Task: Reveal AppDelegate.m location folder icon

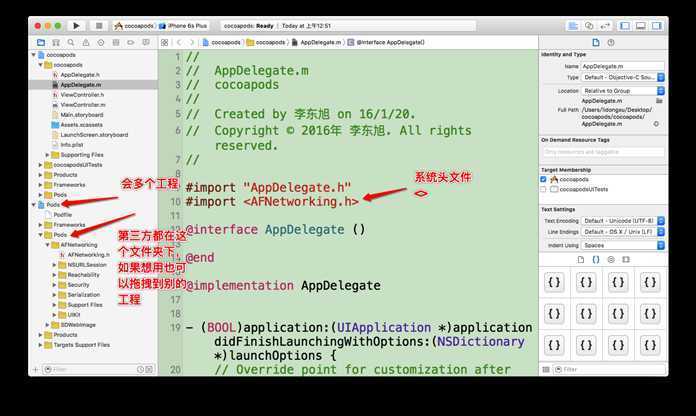Action: tap(659, 101)
